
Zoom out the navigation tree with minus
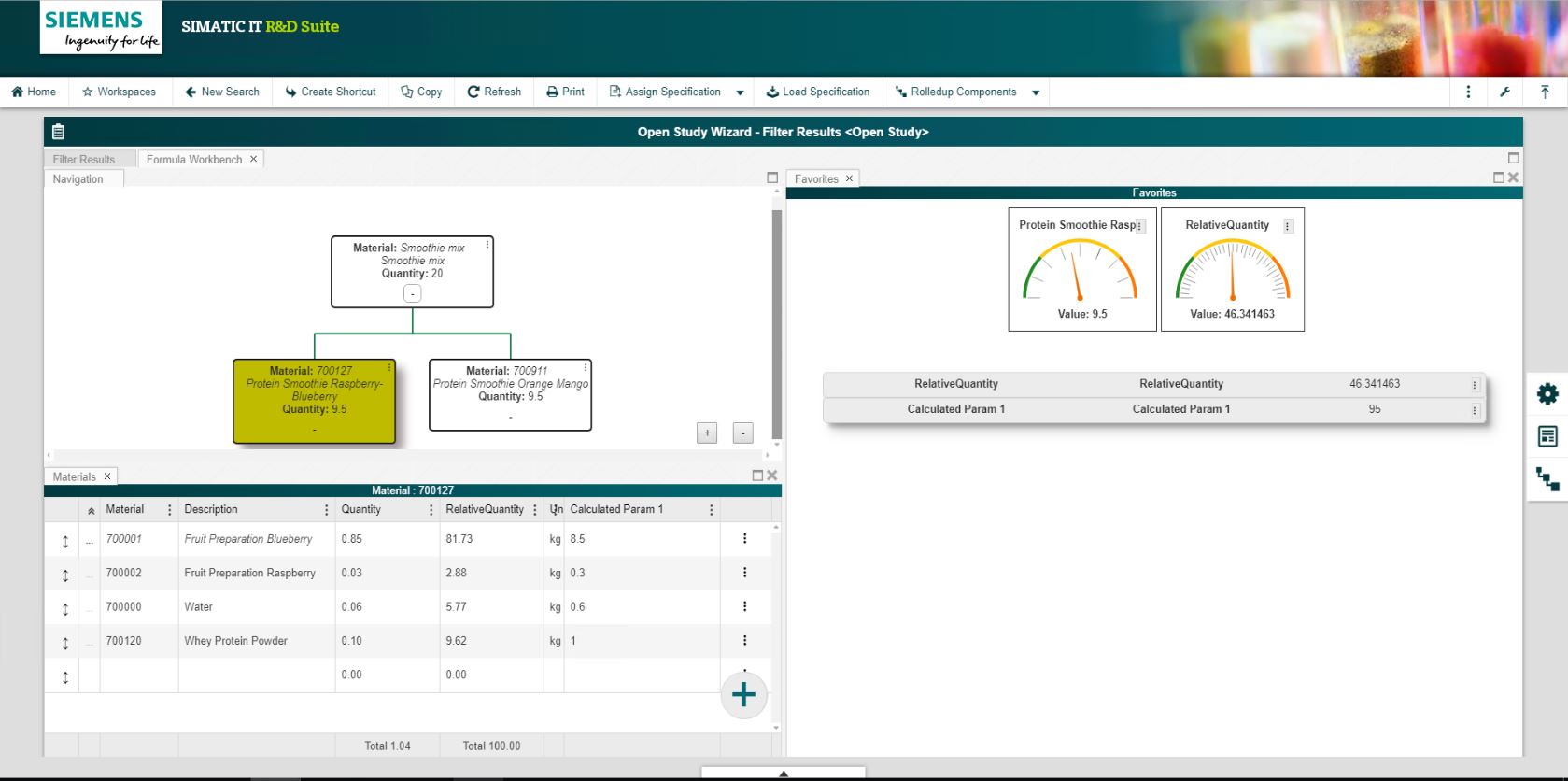tap(742, 433)
